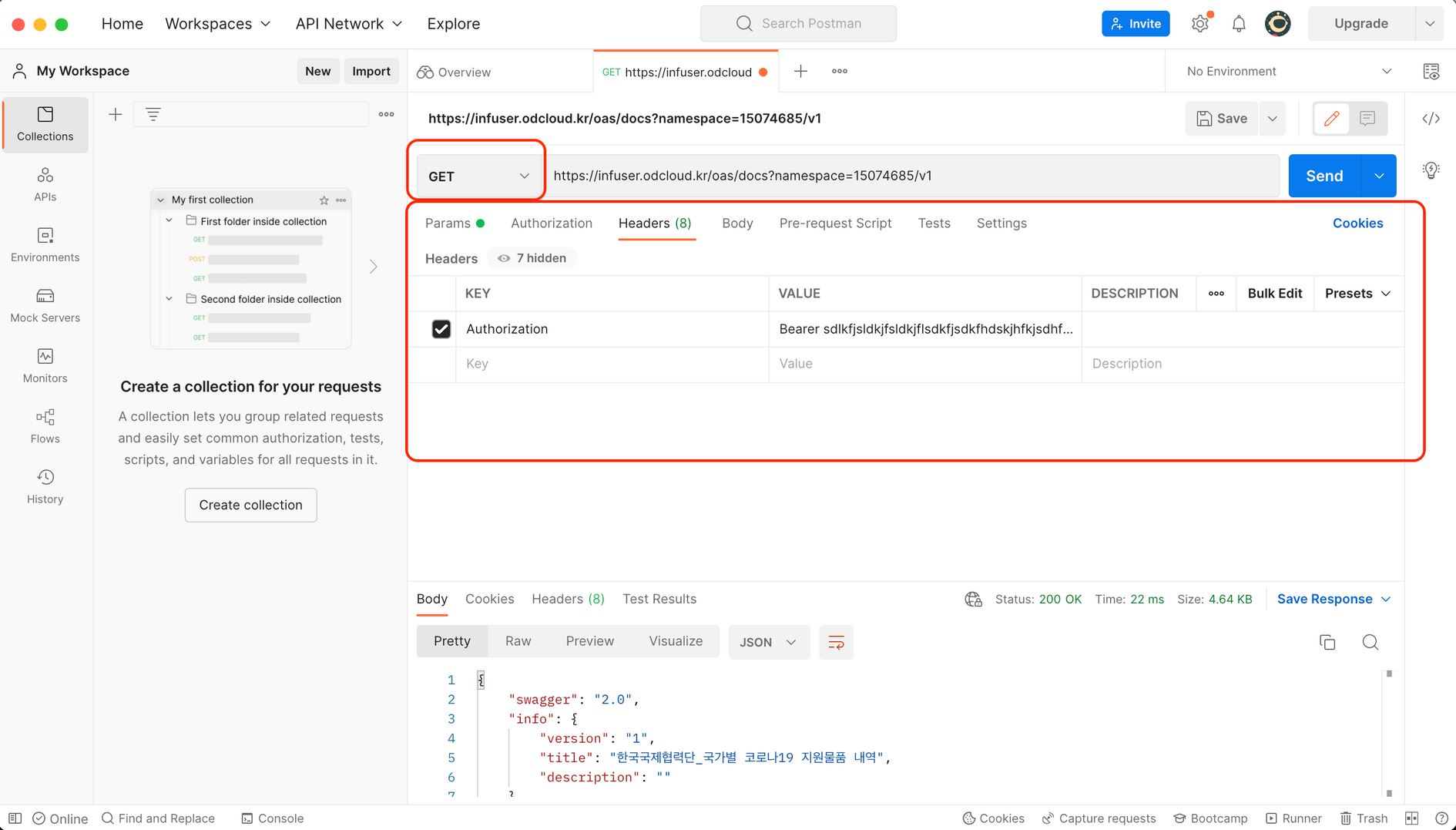This screenshot has width=1456, height=830.
Task: Click the settings gear icon
Action: [x=1200, y=24]
